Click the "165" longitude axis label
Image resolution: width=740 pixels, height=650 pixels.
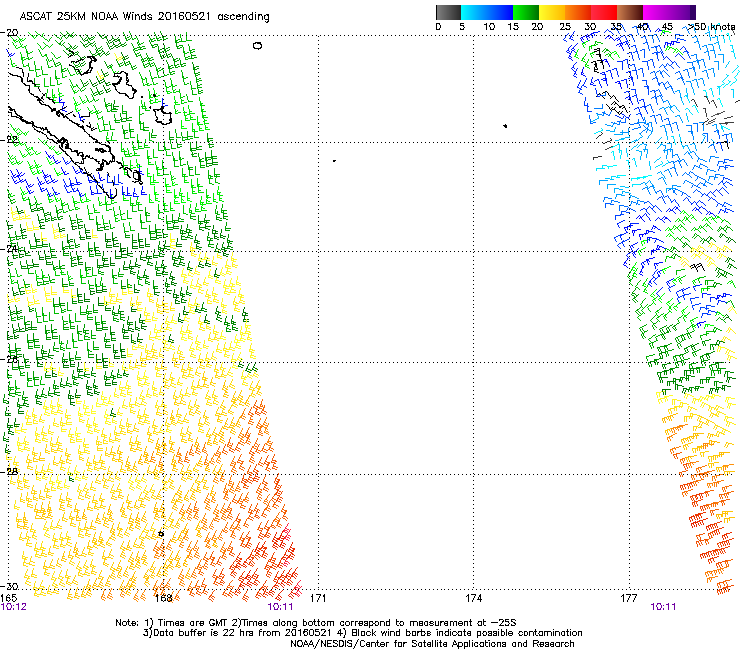tap(9, 598)
